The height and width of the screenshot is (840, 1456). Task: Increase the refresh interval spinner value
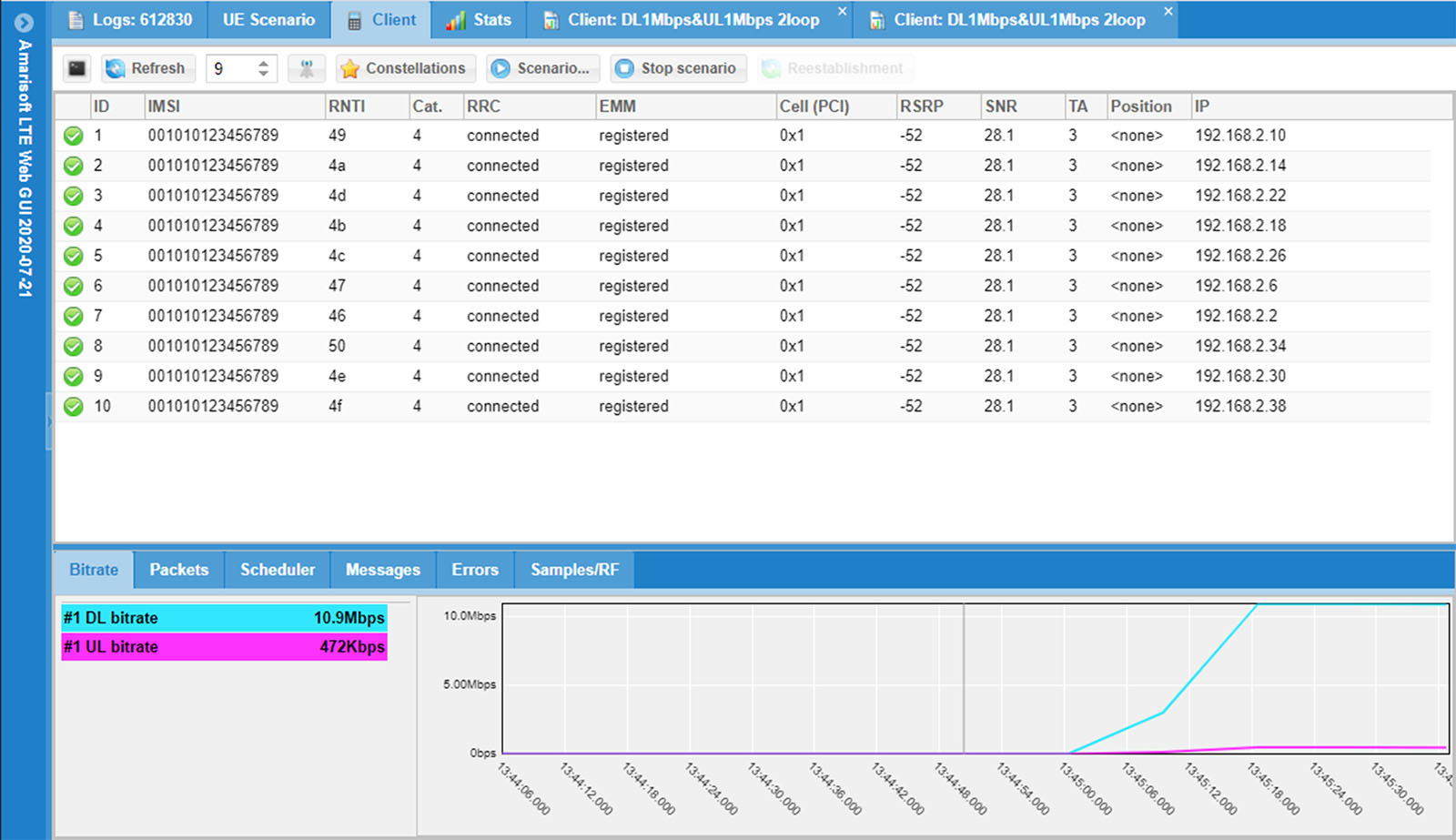click(x=264, y=63)
